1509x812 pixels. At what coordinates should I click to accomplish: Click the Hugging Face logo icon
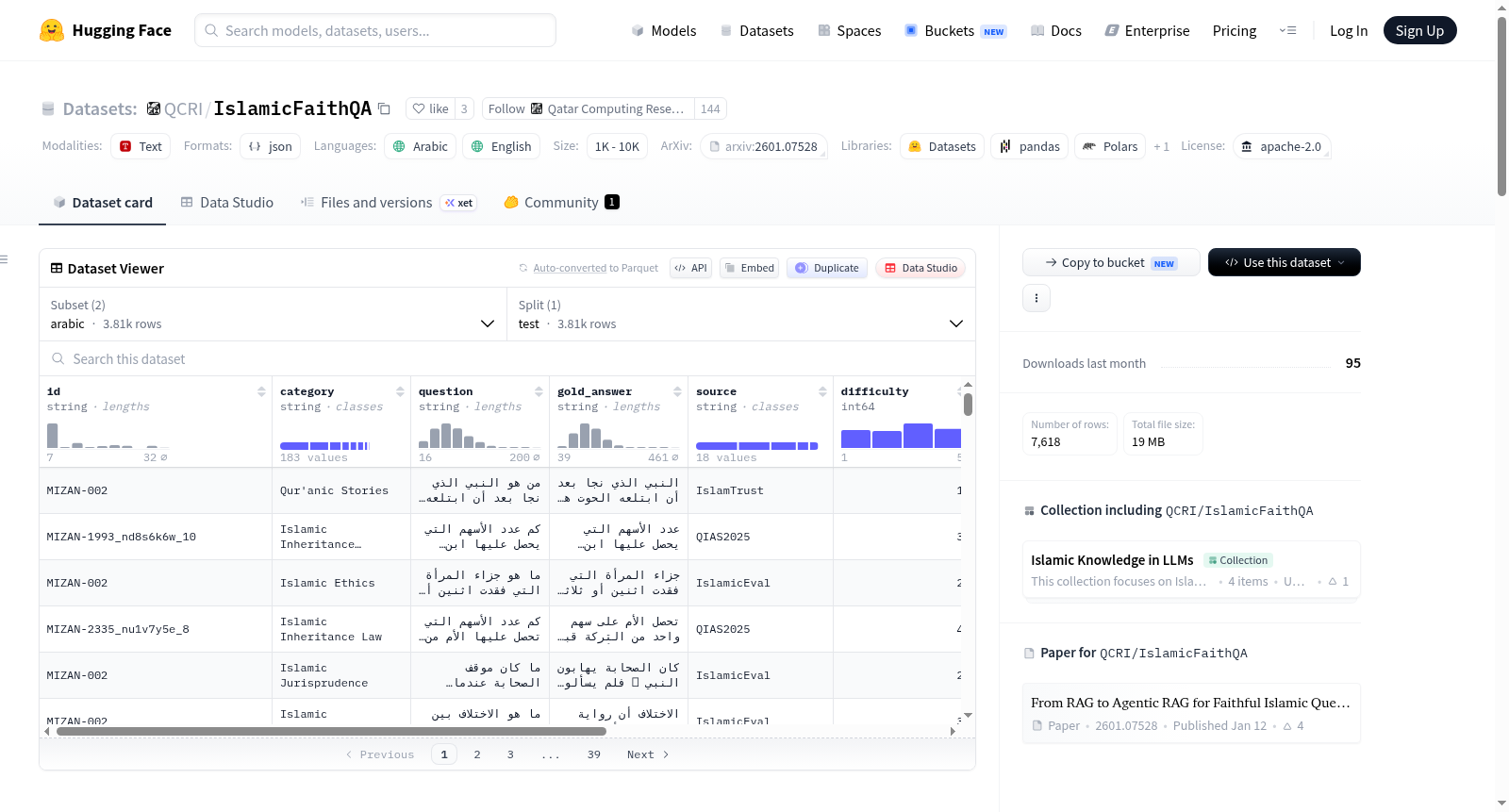coord(52,30)
